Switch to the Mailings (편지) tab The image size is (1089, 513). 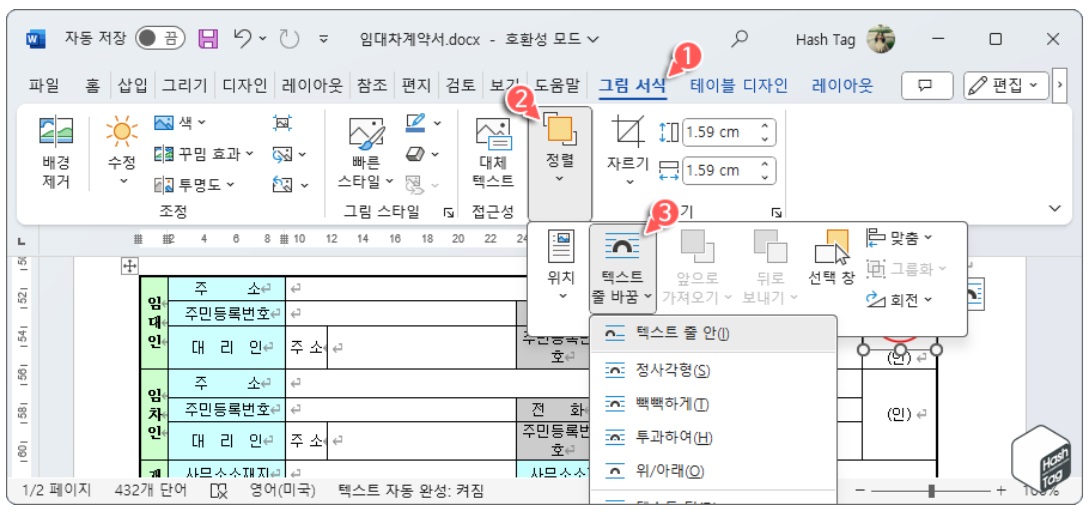pyautogui.click(x=417, y=86)
